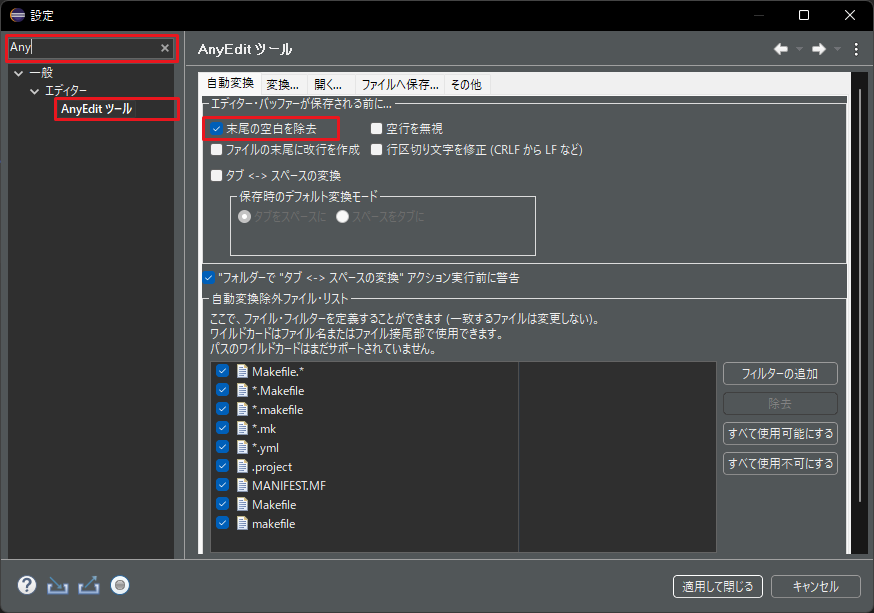Switch to the ファイルへ保存... tab
This screenshot has width=874, height=613.
400,85
